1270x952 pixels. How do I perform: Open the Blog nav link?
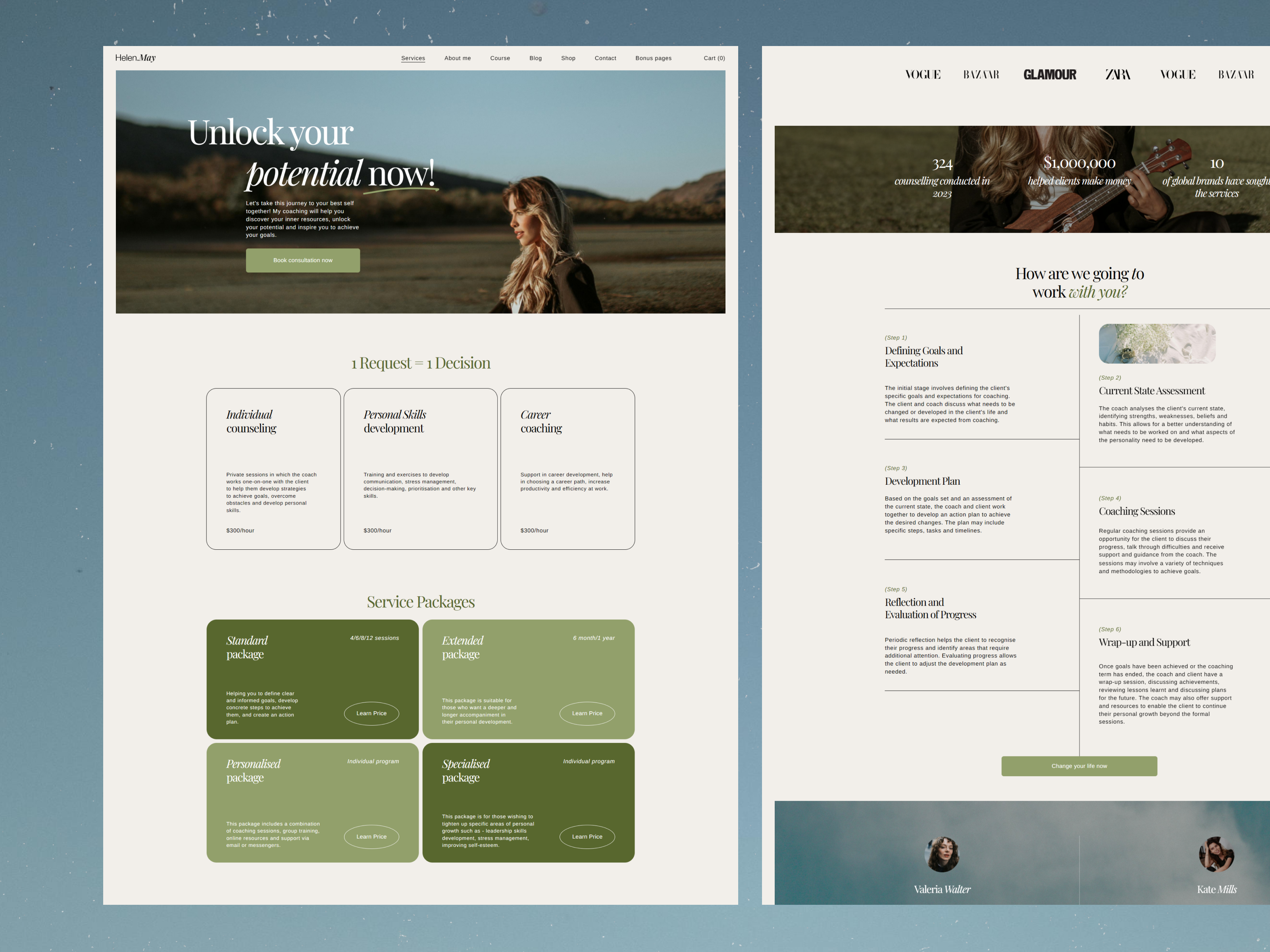click(x=535, y=59)
